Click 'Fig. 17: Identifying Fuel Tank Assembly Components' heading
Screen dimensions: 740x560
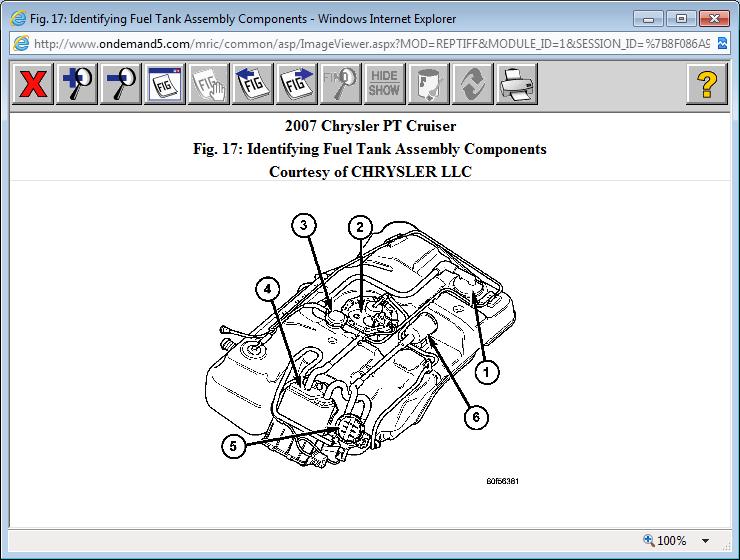tap(370, 149)
